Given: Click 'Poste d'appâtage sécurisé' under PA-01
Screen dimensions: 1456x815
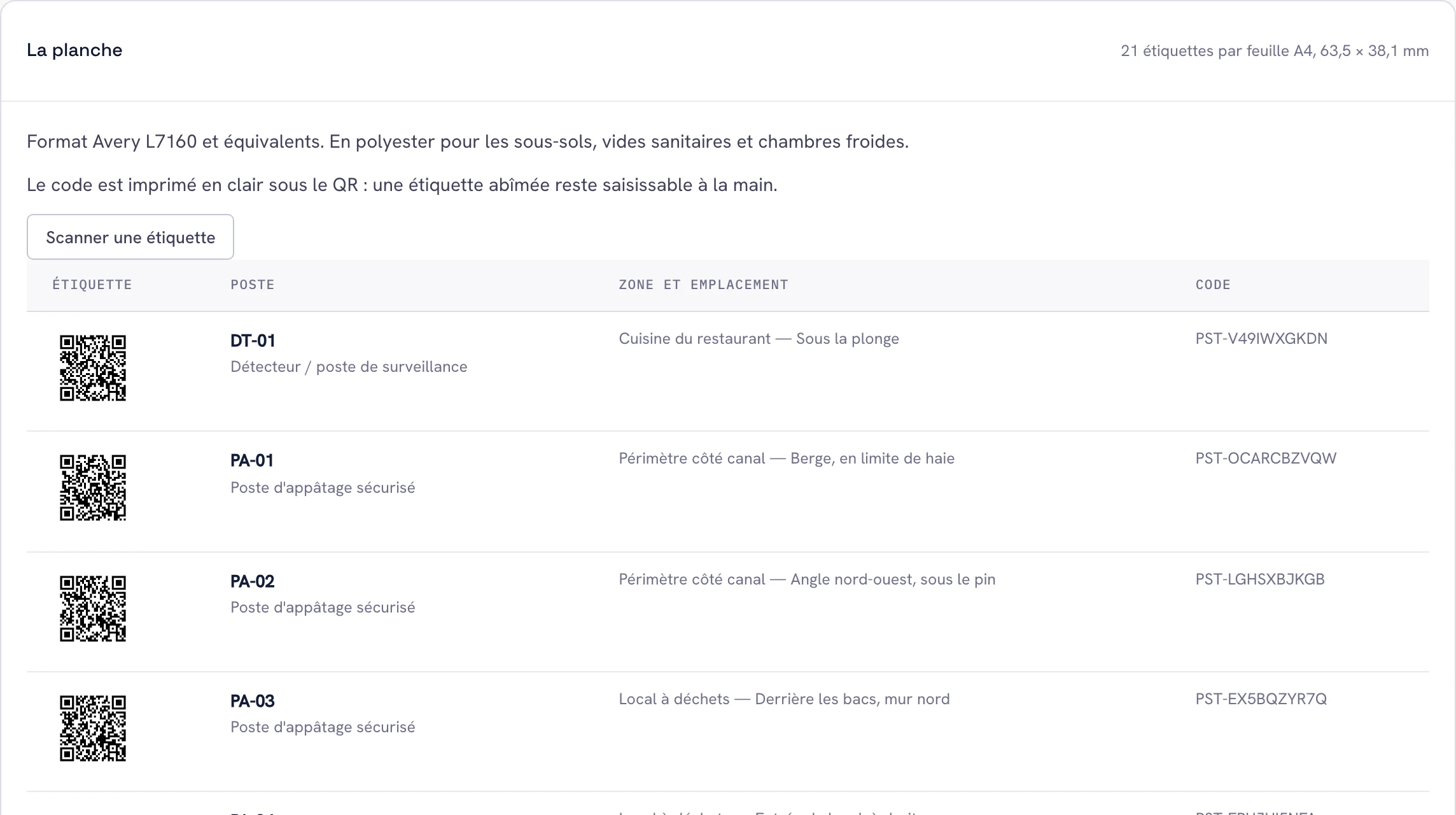Looking at the screenshot, I should [323, 488].
